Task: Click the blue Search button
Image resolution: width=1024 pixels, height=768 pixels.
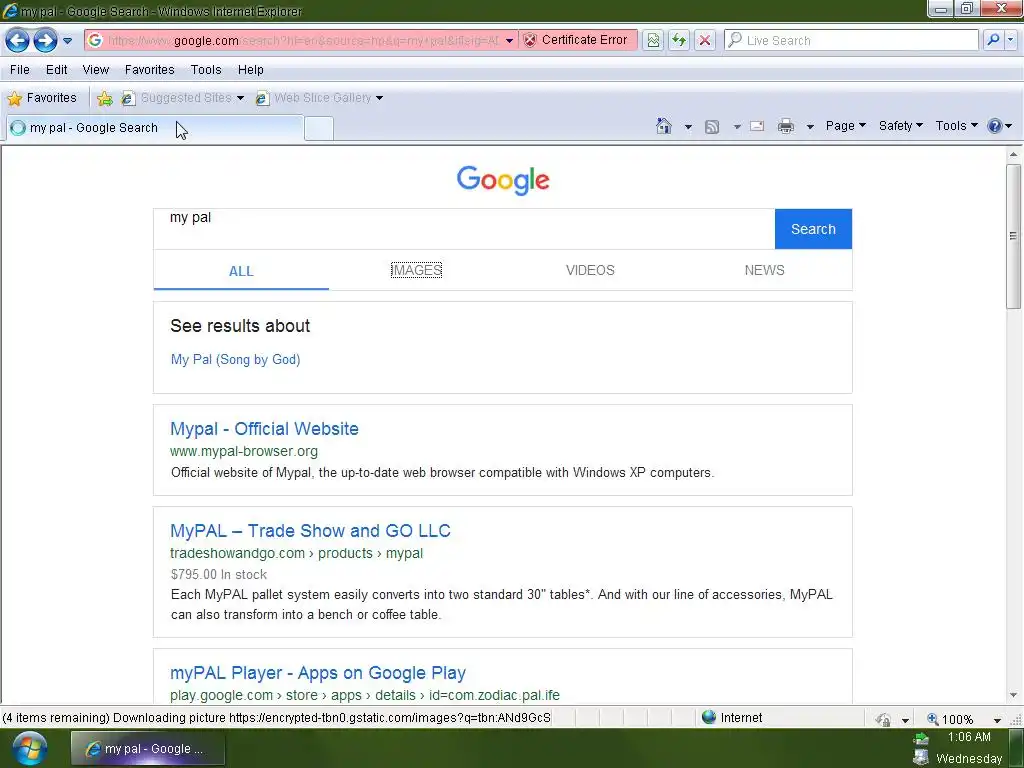Action: click(x=813, y=229)
